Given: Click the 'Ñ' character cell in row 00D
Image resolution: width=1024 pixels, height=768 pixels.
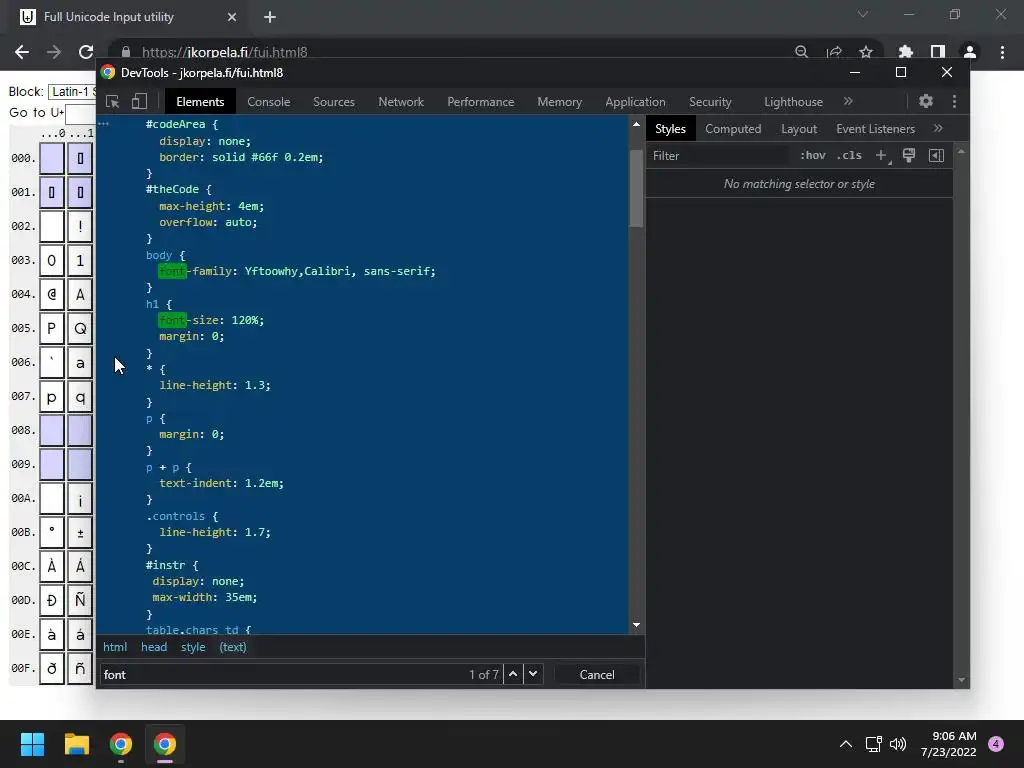Looking at the screenshot, I should click(x=80, y=600).
